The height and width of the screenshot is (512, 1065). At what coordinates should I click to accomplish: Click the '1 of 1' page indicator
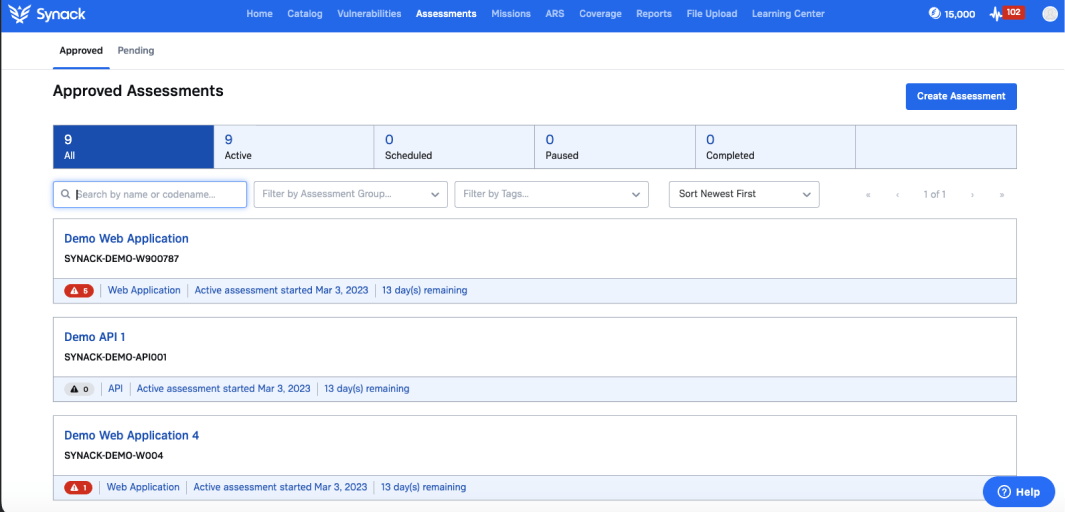pyautogui.click(x=935, y=195)
